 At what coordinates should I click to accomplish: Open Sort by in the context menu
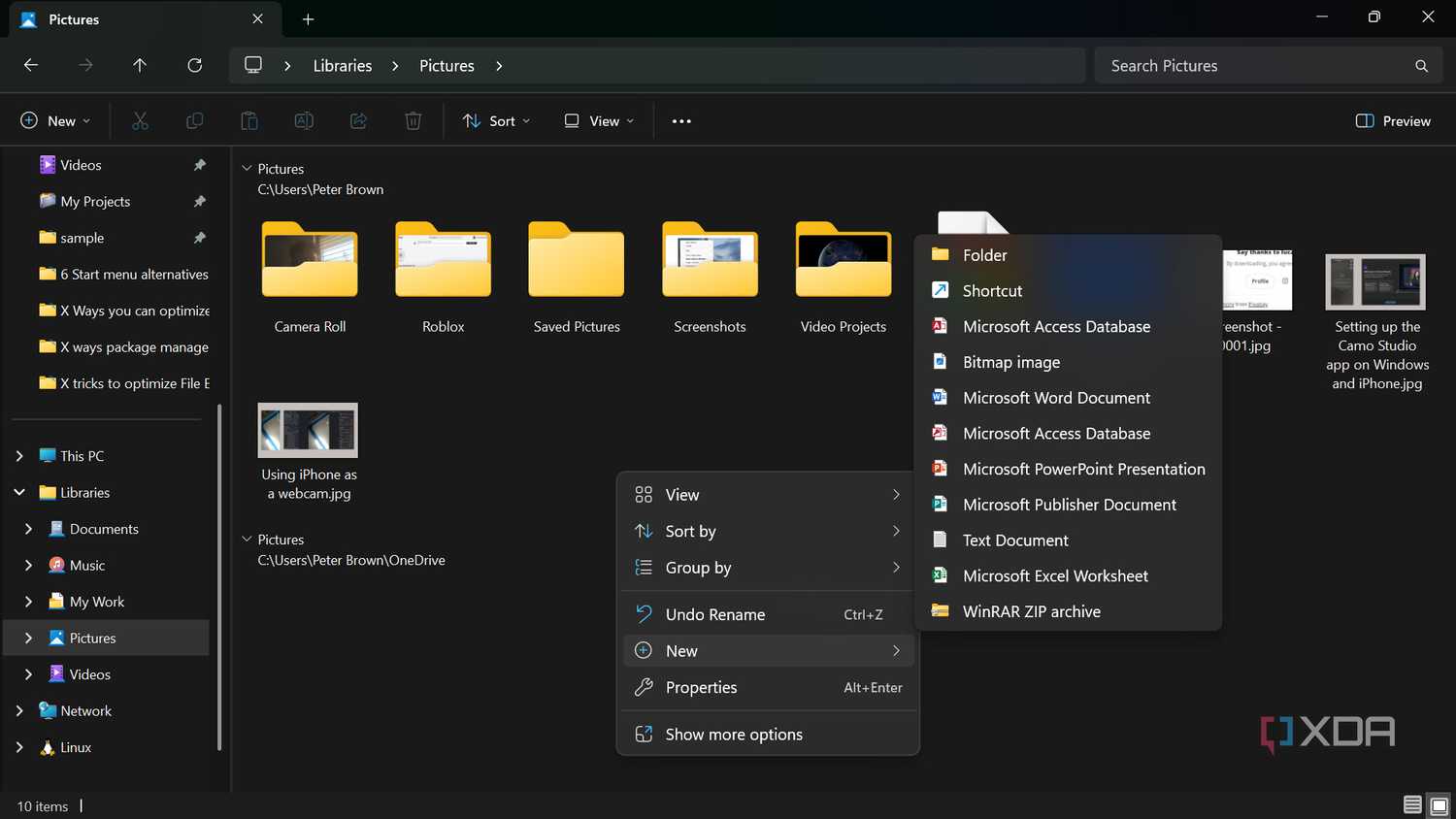(768, 532)
